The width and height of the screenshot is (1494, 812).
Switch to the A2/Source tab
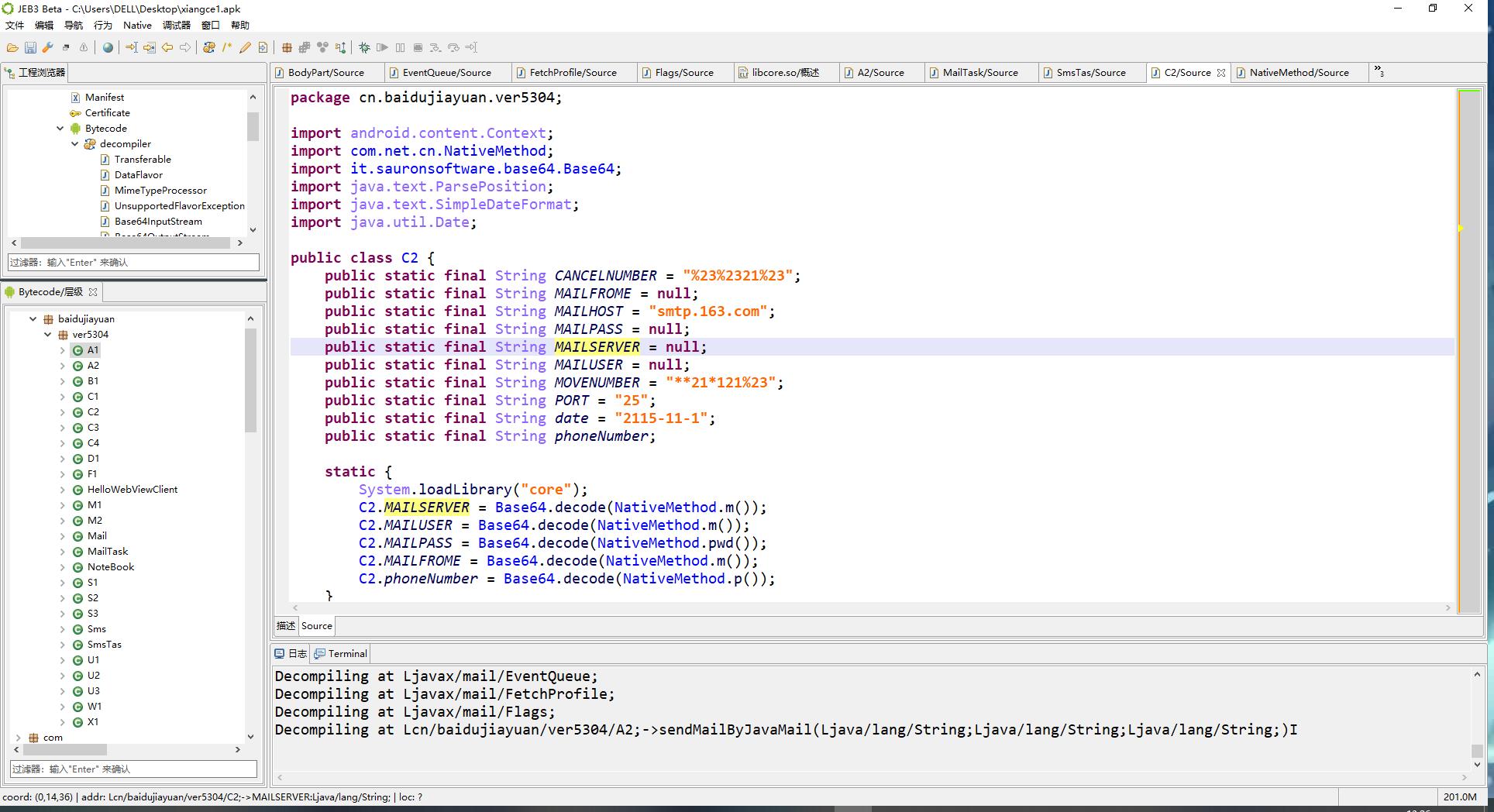[880, 73]
